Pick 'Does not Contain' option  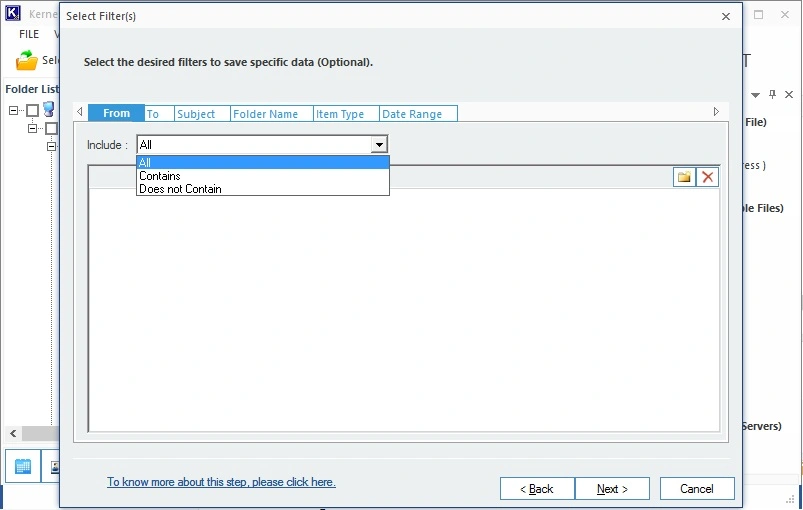tap(180, 189)
